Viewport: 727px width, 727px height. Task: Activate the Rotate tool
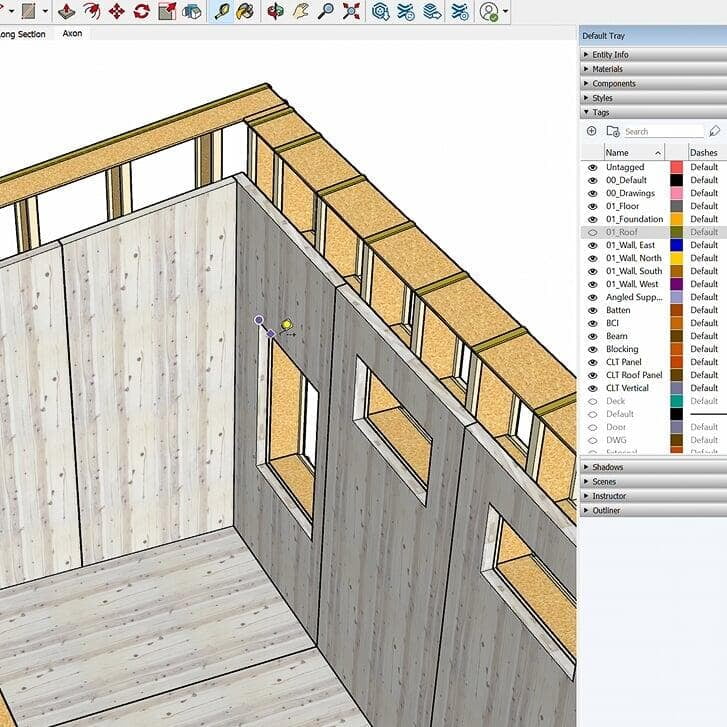141,12
